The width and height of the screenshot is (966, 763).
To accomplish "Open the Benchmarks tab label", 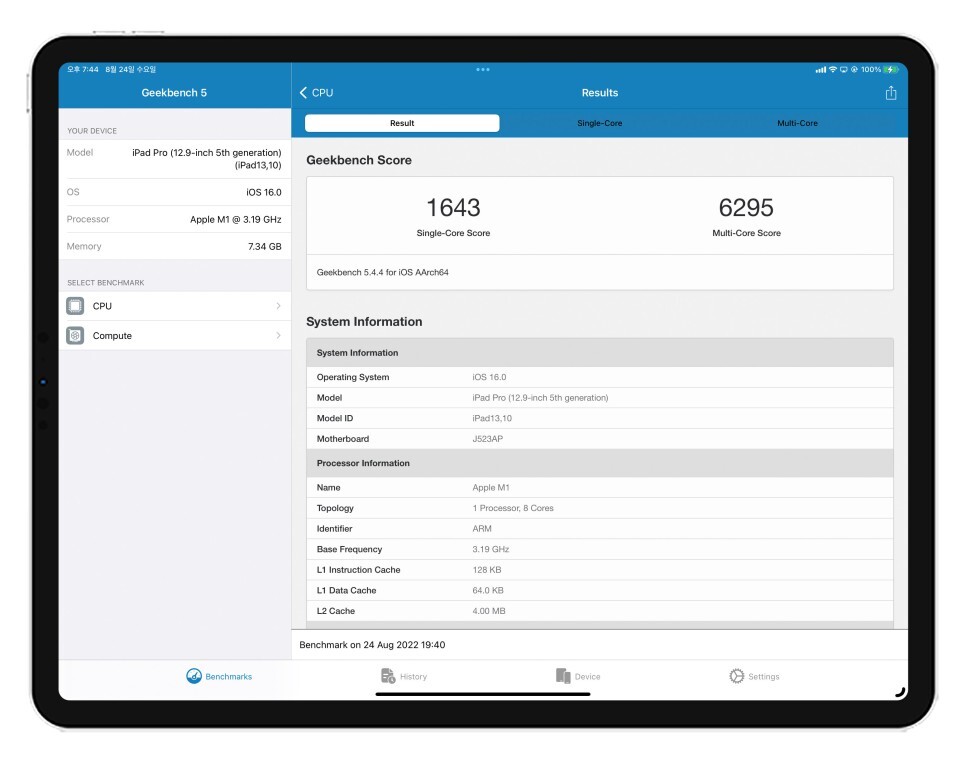I will 229,677.
